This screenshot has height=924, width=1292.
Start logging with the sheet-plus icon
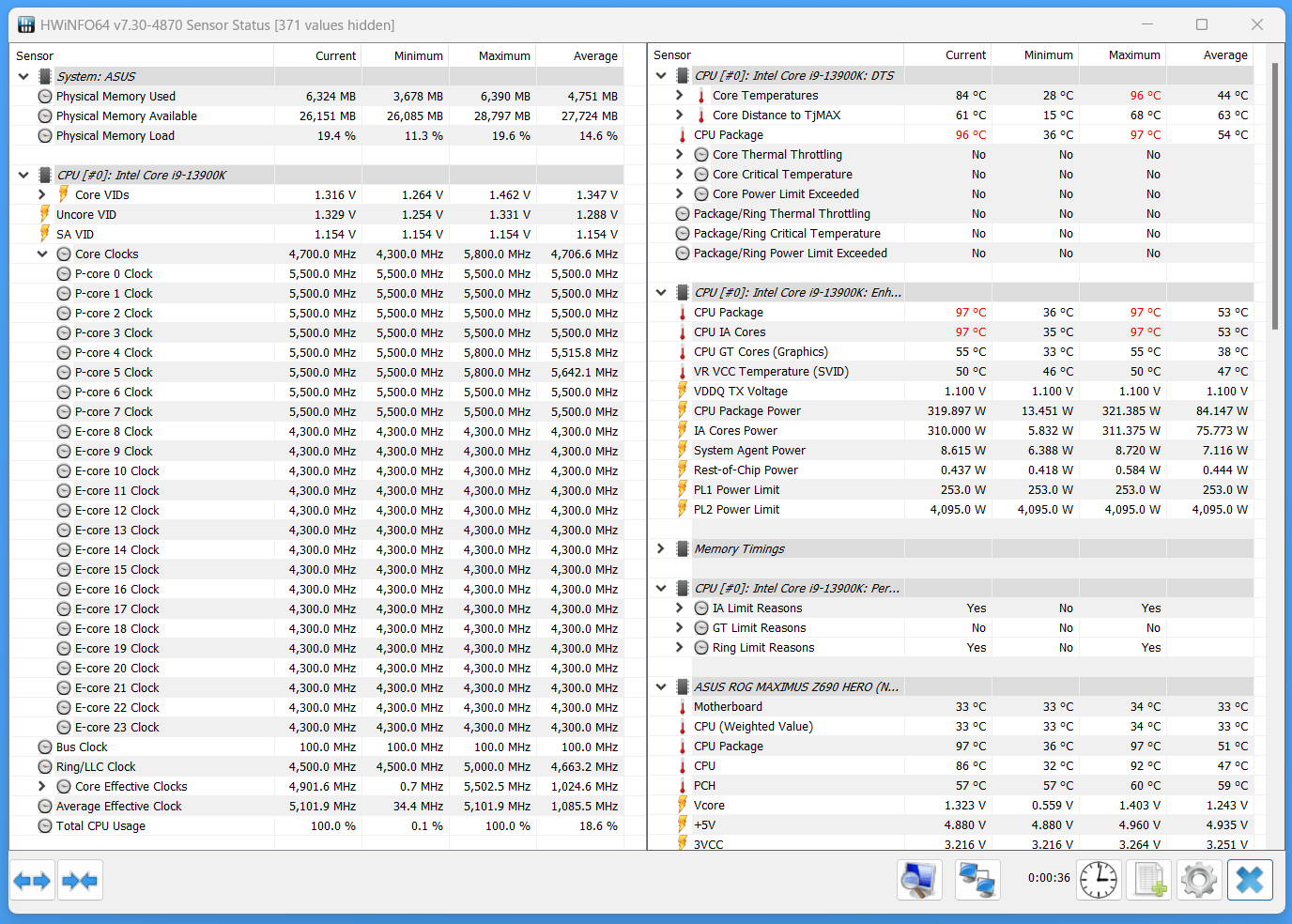1150,881
